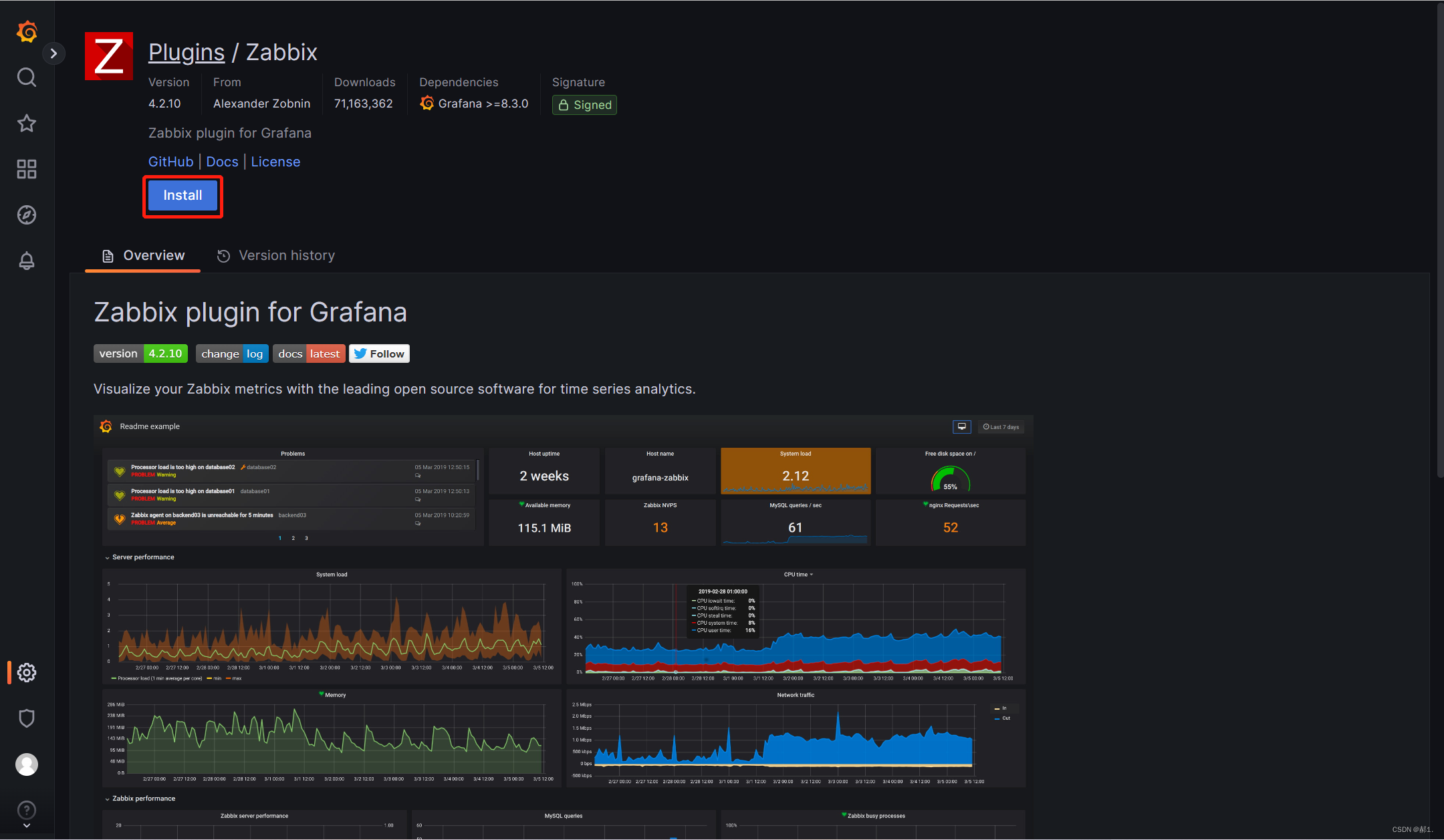Open the Dashboards grid icon

[27, 169]
